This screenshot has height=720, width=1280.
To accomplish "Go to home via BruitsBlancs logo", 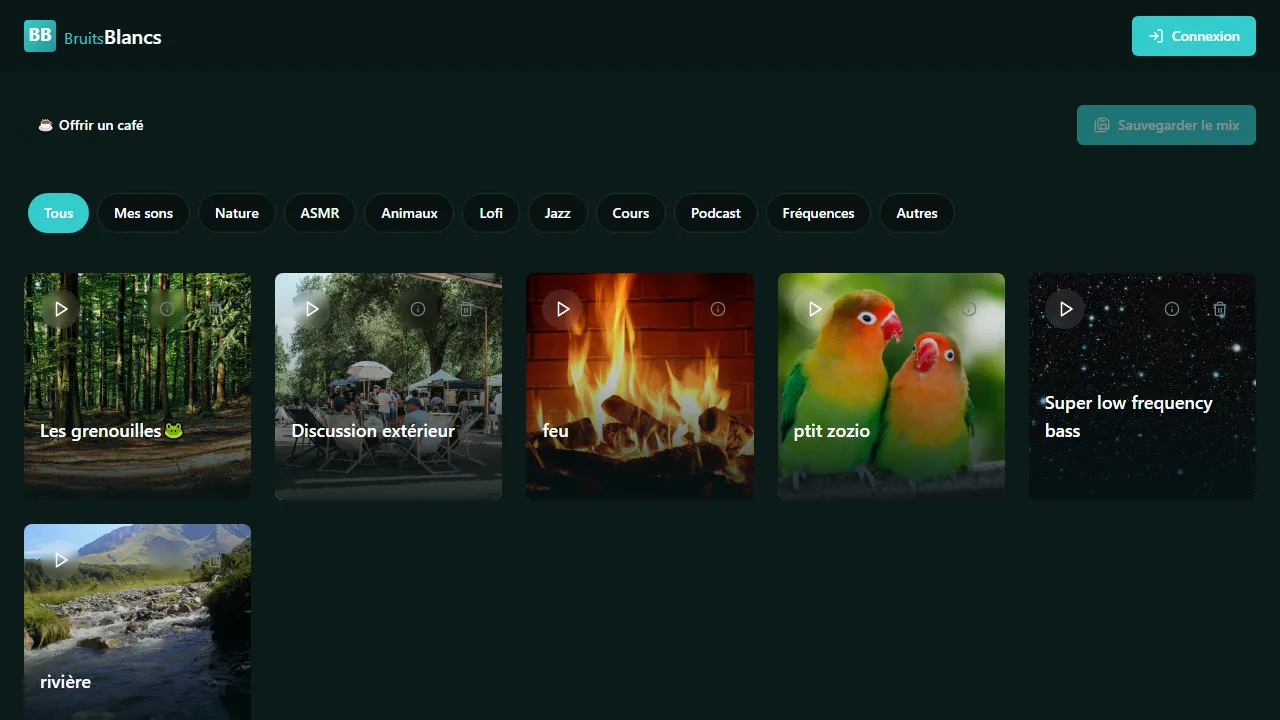I will click(x=93, y=37).
